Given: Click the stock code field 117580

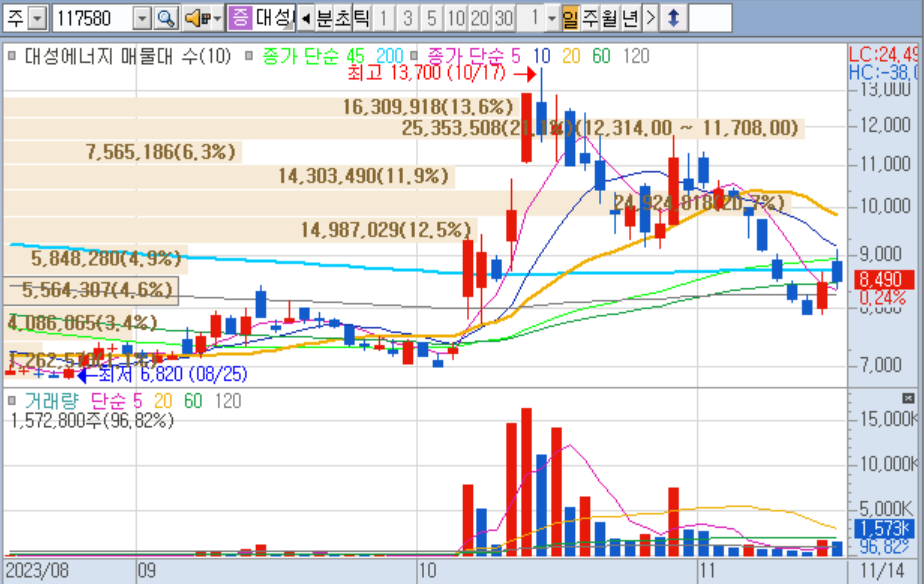Looking at the screenshot, I should (x=93, y=19).
